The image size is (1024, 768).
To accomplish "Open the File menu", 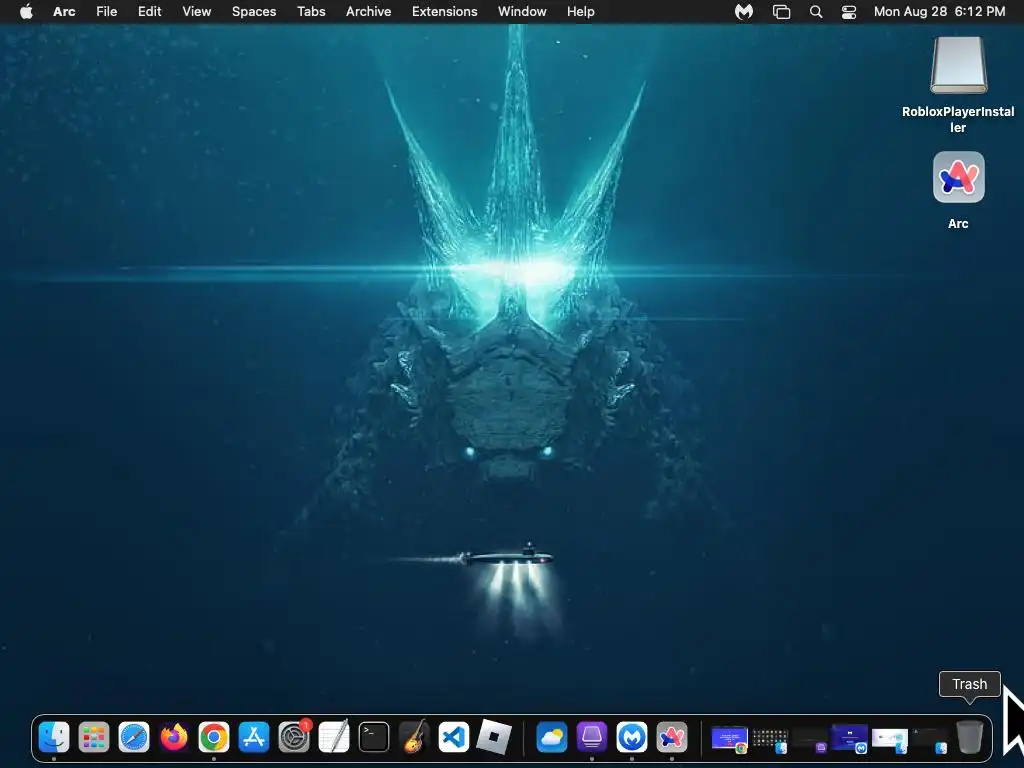I will click(x=106, y=11).
